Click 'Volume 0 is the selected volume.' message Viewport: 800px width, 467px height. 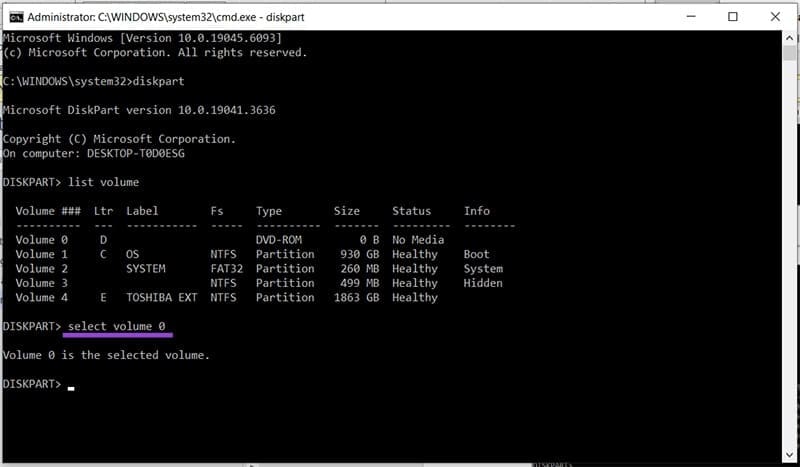107,355
